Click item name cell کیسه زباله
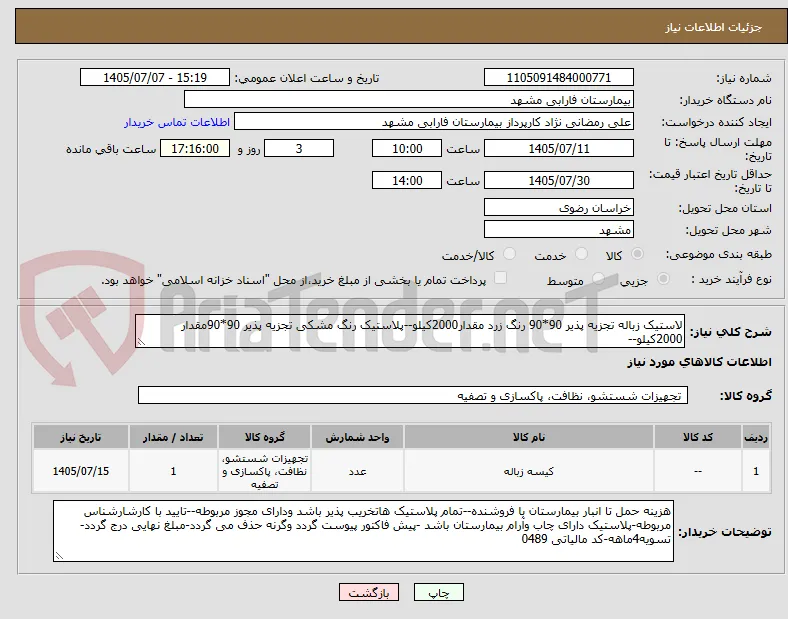 pos(529,471)
